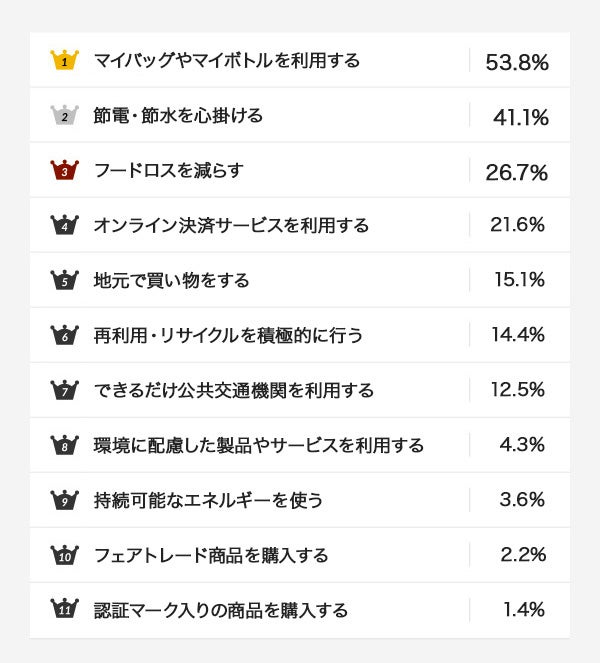Click the rank 6 crown icon
Viewport: 600px width, 663px height.
(64, 335)
